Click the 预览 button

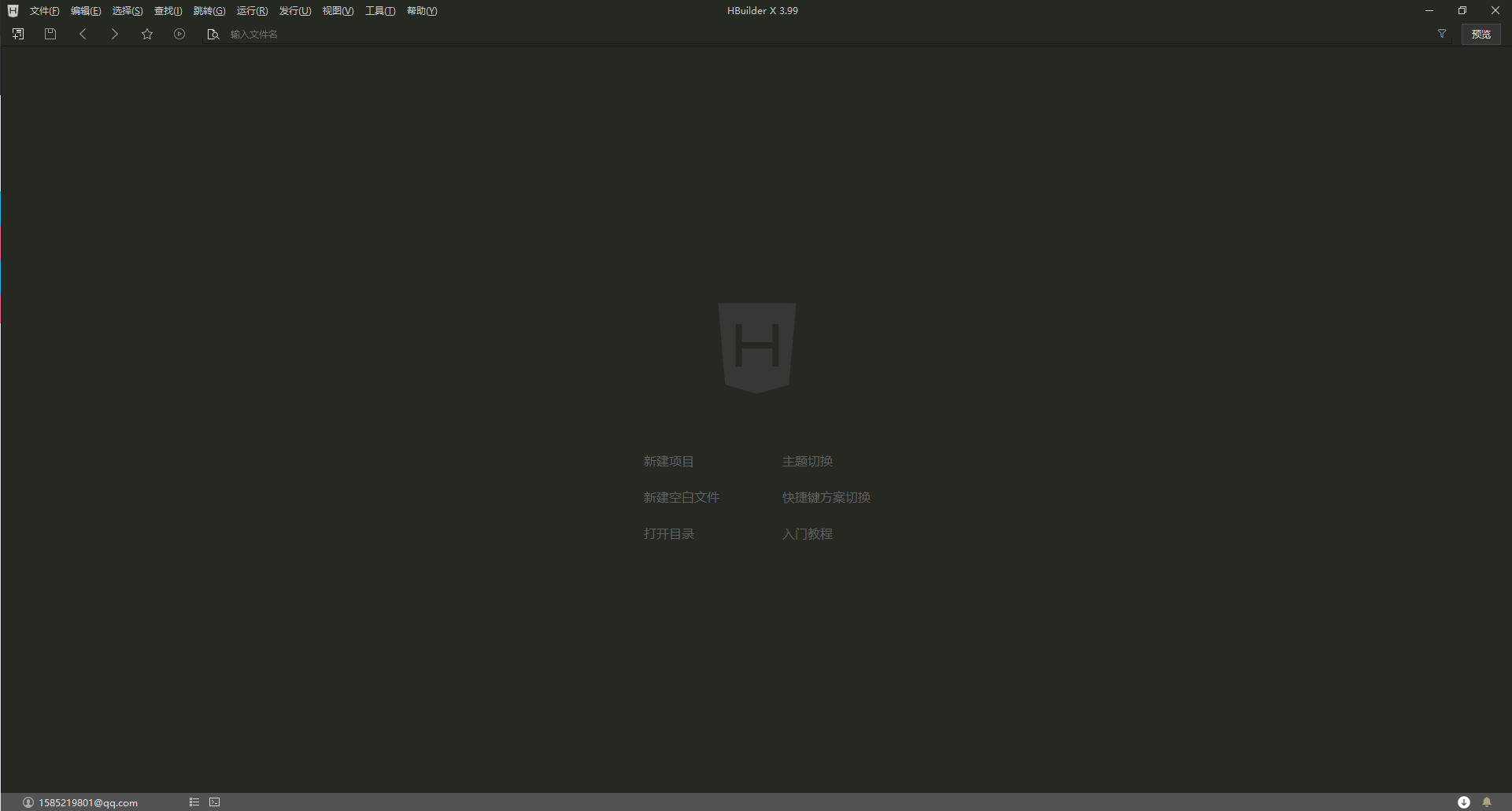pos(1481,34)
